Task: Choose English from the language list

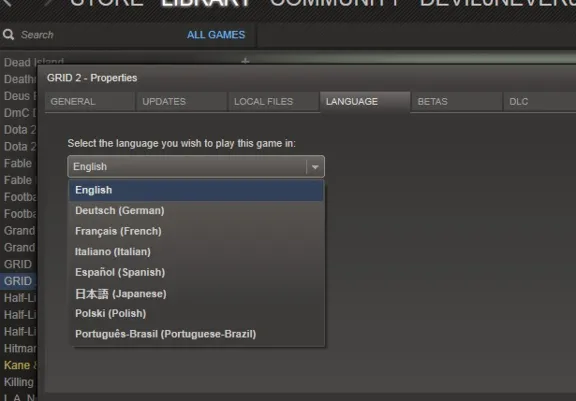Action: (x=196, y=190)
